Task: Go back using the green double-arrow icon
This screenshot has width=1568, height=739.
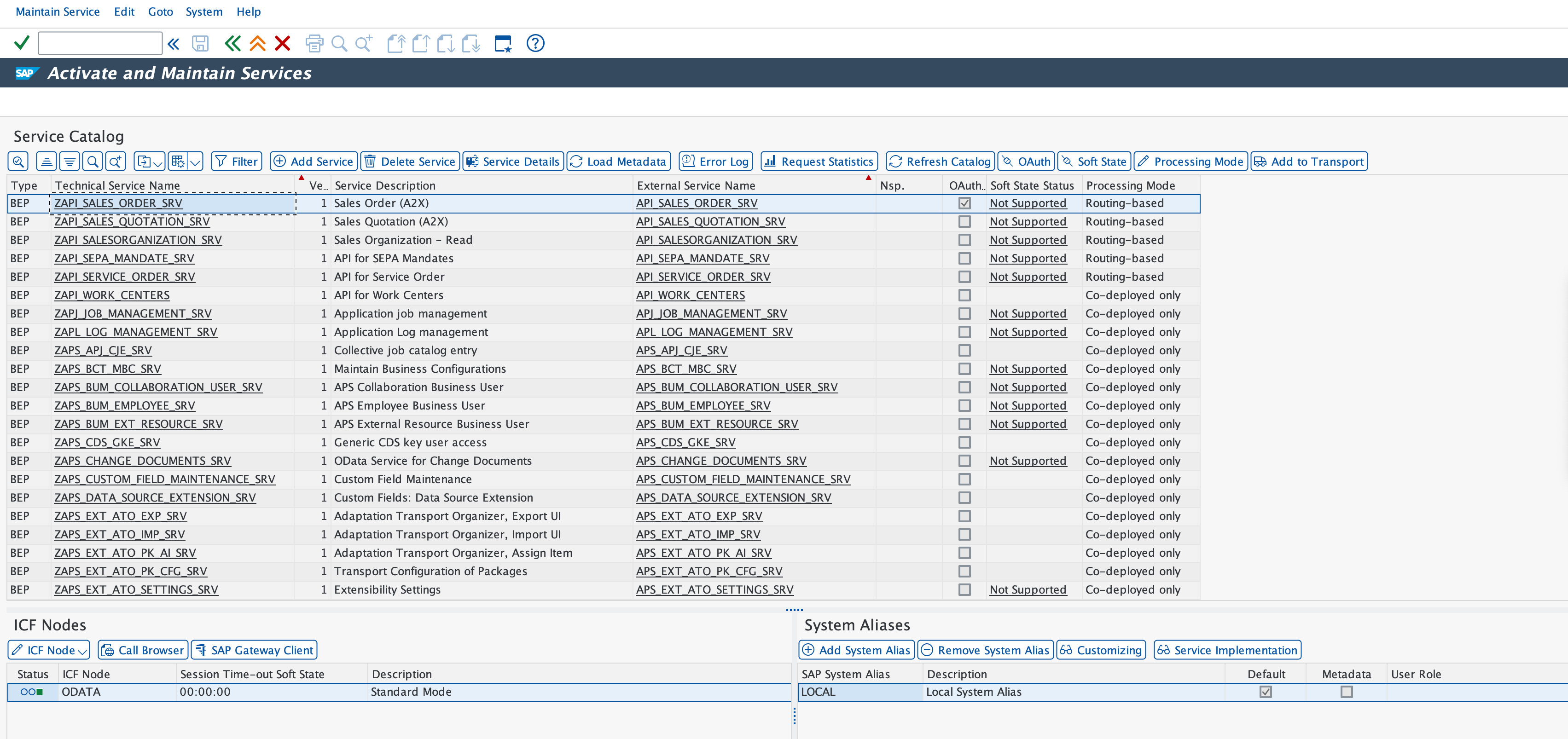Action: pyautogui.click(x=232, y=43)
